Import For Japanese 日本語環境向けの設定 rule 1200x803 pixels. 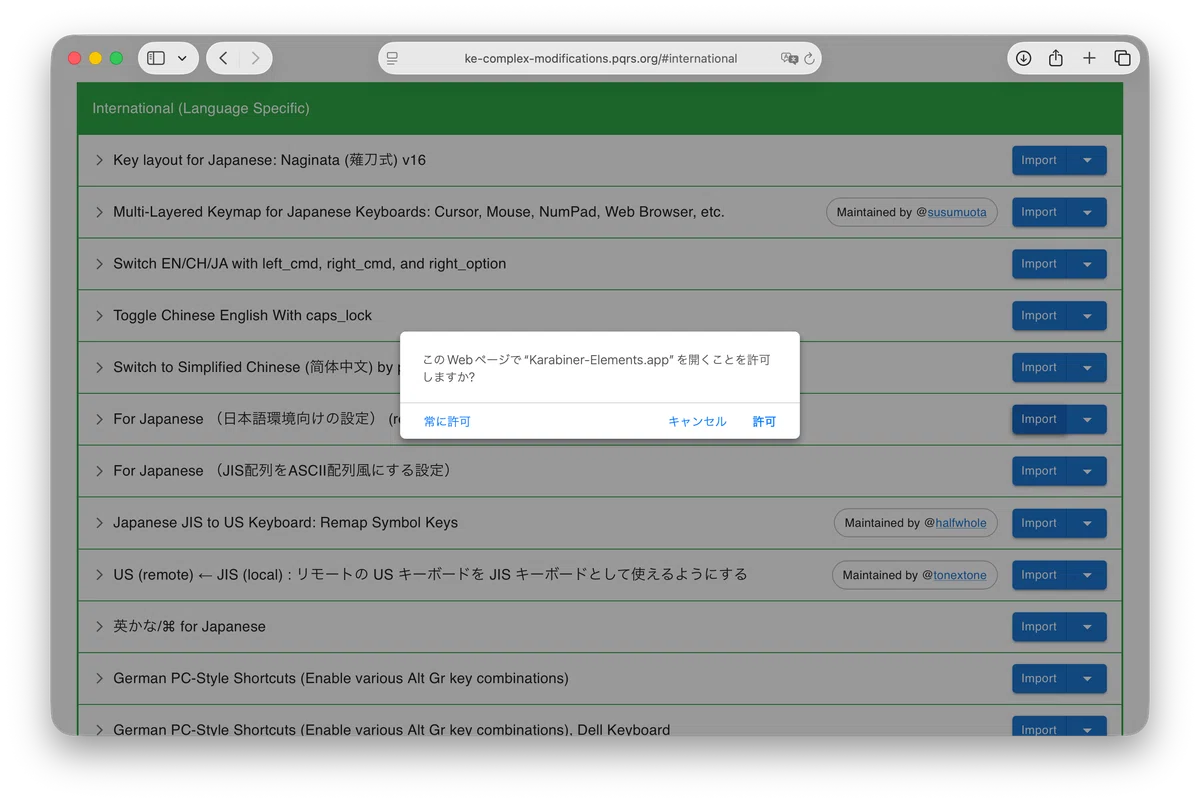click(1039, 419)
